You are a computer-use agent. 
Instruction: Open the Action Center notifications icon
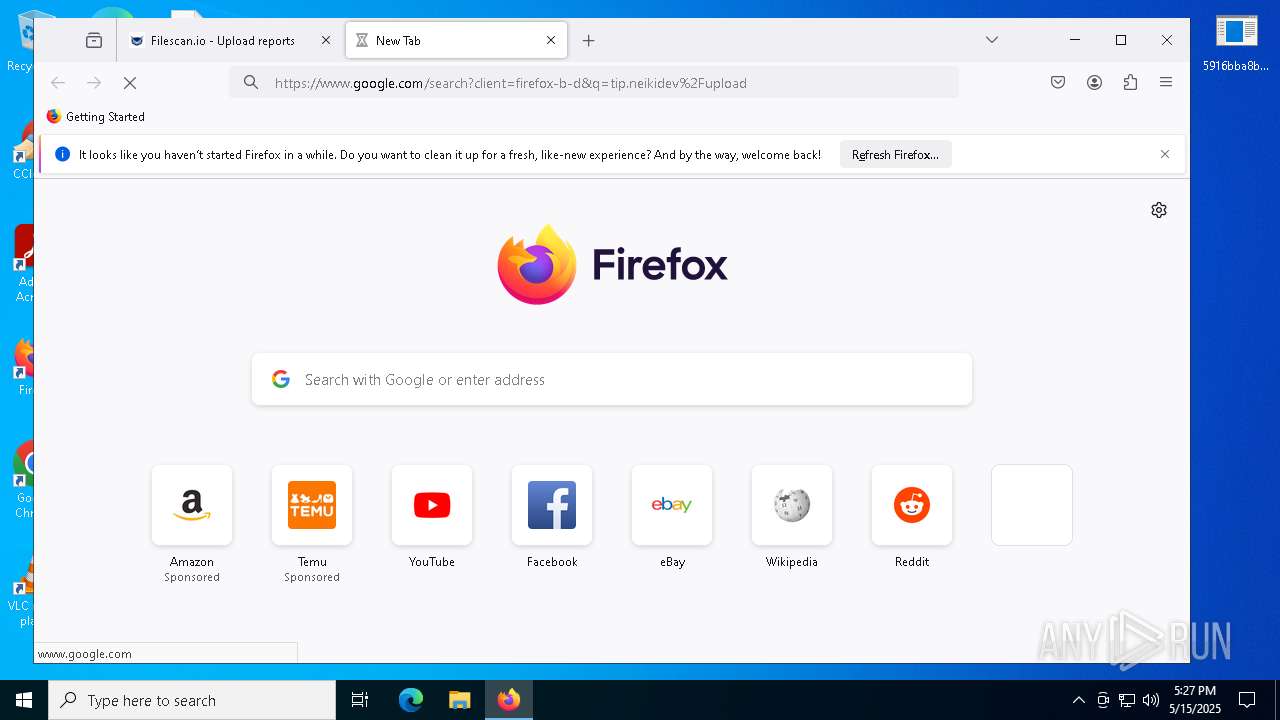1247,700
